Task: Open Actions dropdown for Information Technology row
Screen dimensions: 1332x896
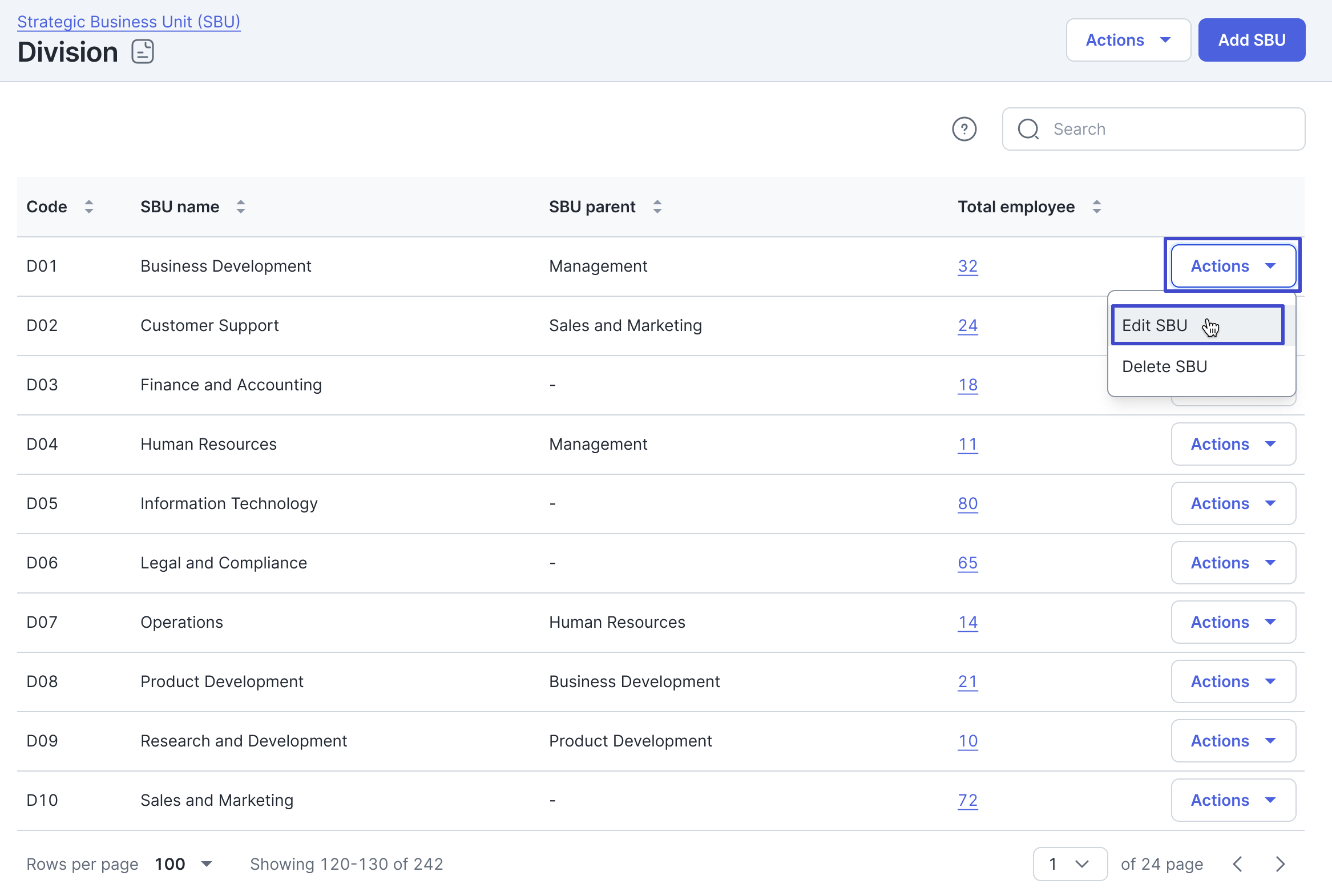Action: 1233,503
